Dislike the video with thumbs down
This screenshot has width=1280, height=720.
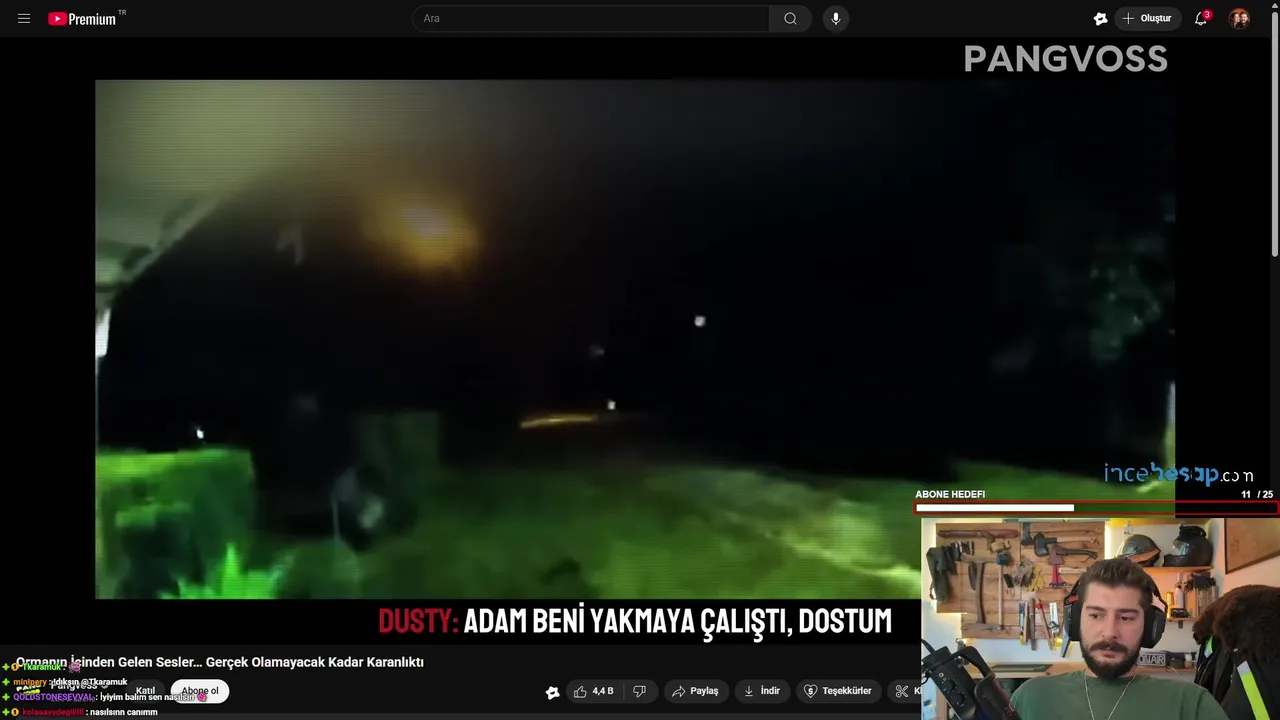[640, 691]
